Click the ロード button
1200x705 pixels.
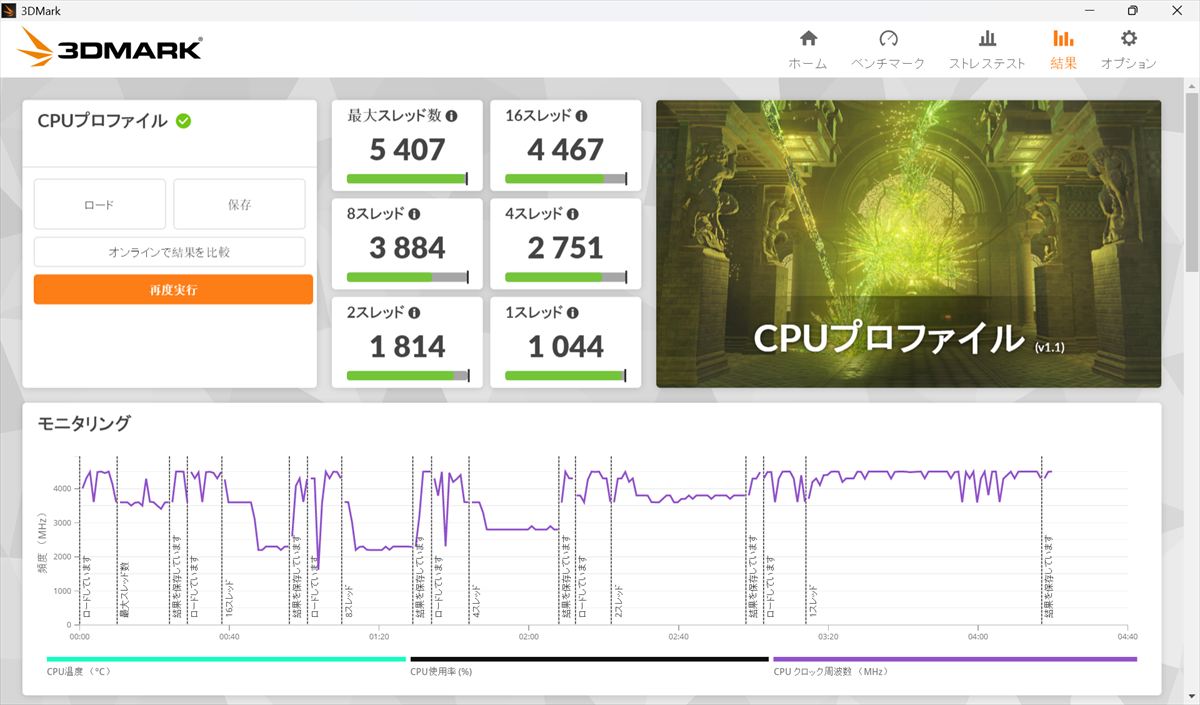[99, 204]
